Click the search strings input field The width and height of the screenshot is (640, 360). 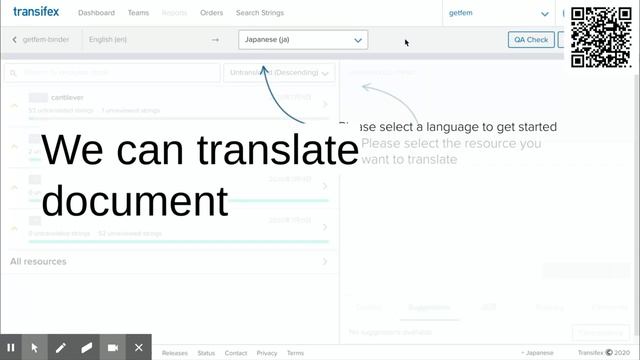coord(112,73)
